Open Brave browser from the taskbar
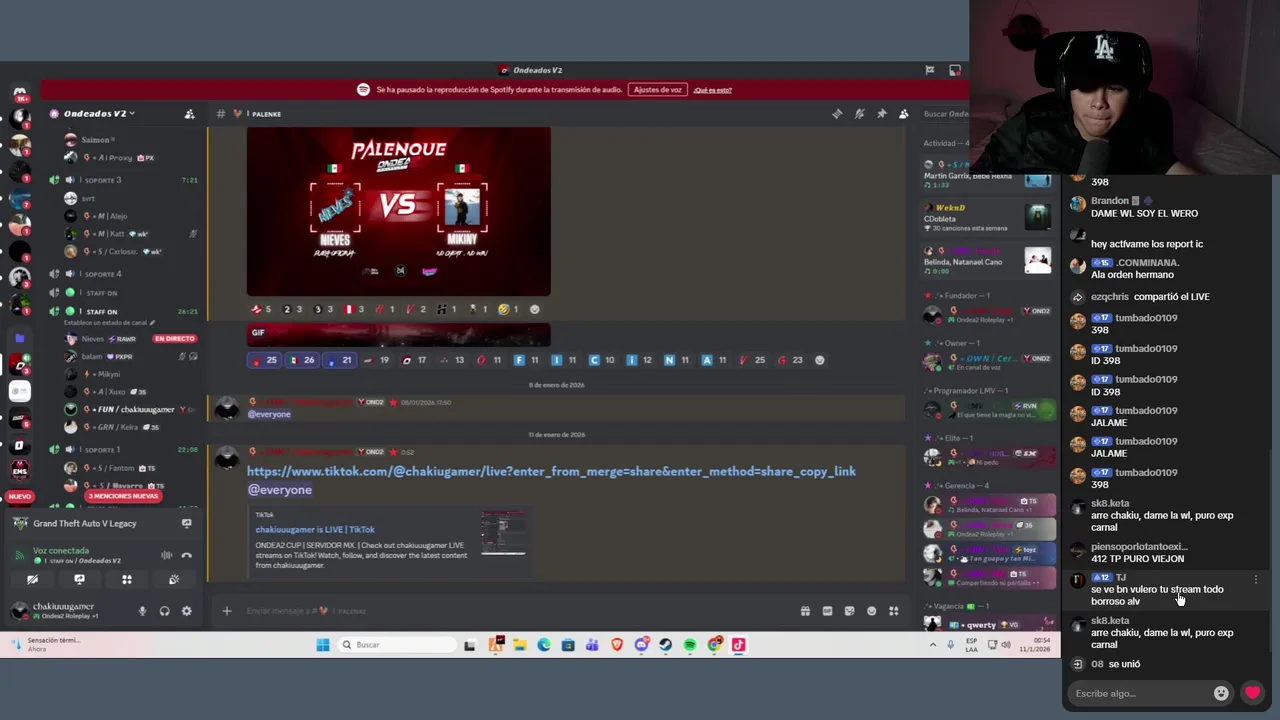Screen dimensions: 1280x720 (616, 645)
